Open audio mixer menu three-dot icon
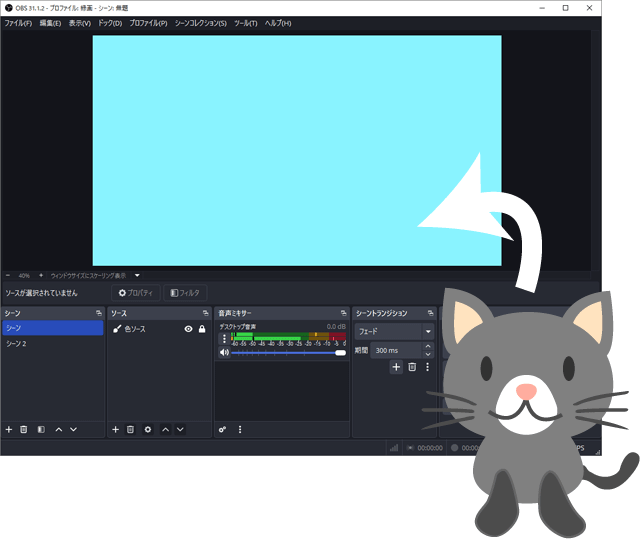 pos(240,429)
